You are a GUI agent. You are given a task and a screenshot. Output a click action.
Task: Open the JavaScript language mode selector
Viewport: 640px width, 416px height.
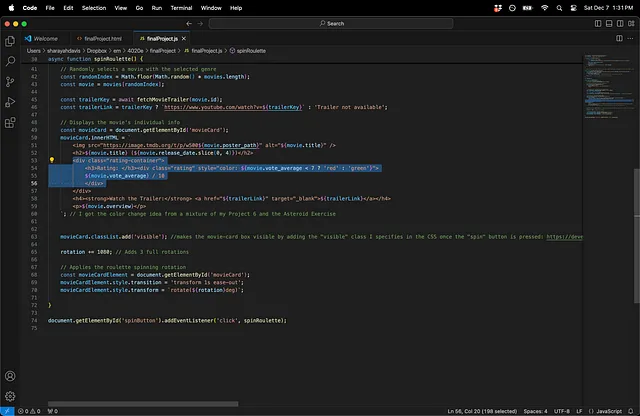pos(607,411)
